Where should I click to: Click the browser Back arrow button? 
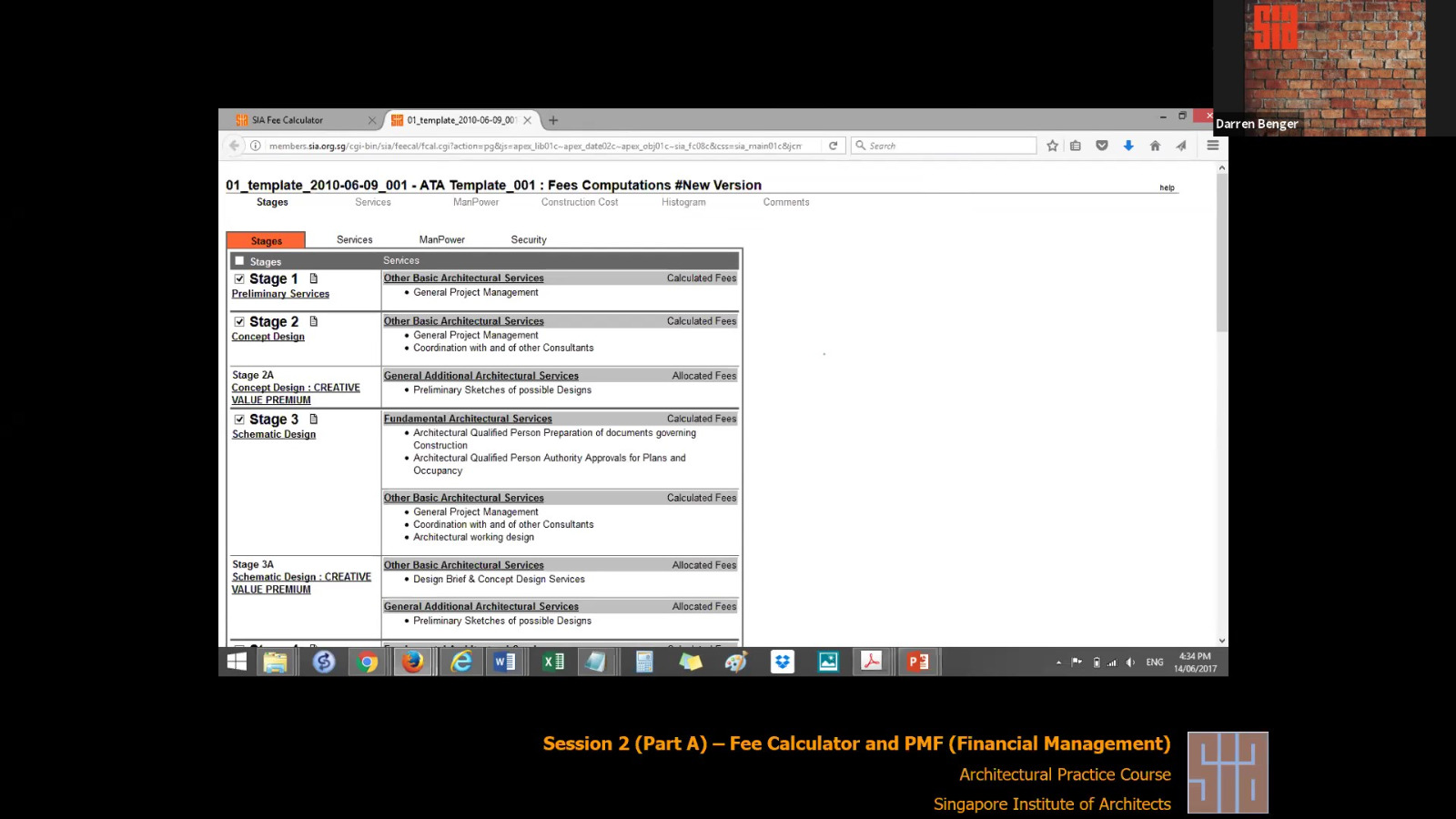point(235,146)
